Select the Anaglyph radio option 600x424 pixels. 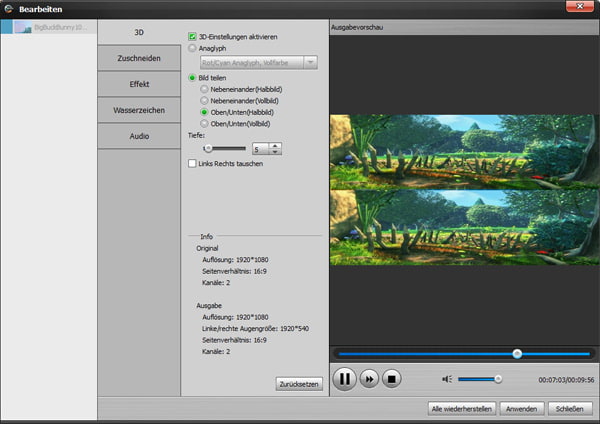[193, 48]
